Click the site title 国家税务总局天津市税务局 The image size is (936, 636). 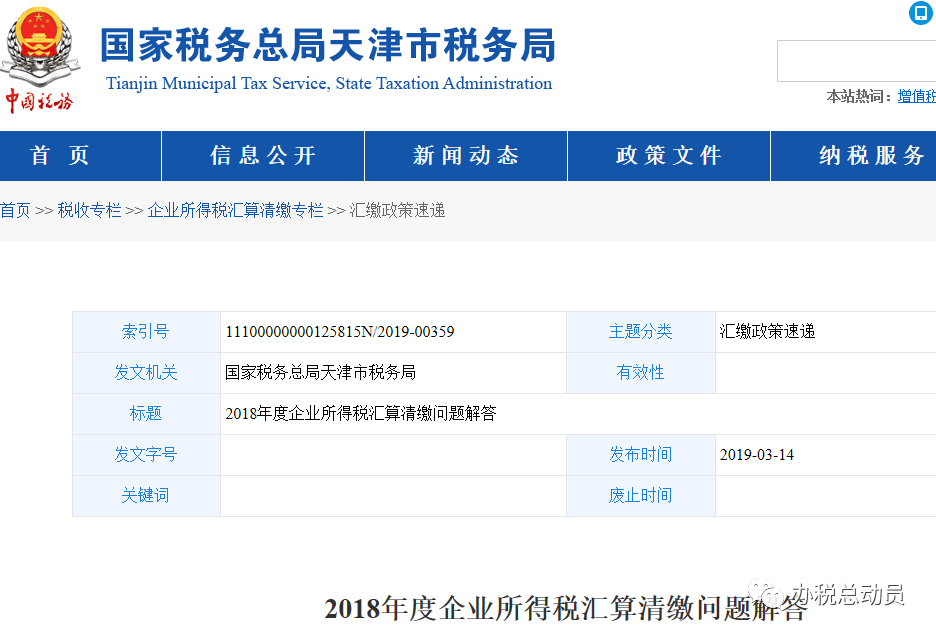click(x=328, y=45)
